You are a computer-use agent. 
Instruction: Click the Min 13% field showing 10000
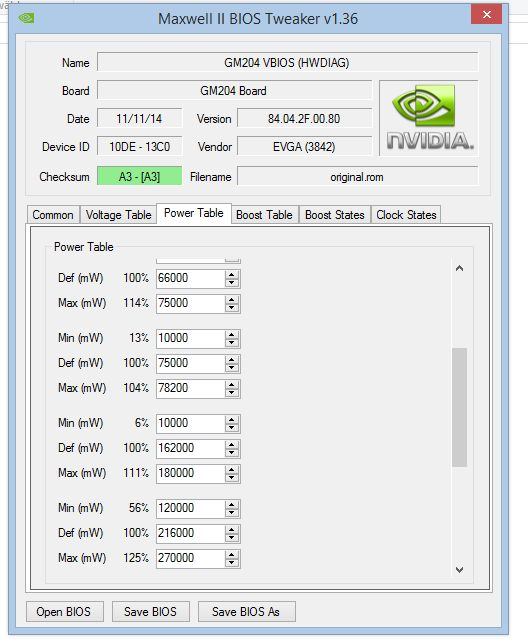tap(191, 338)
